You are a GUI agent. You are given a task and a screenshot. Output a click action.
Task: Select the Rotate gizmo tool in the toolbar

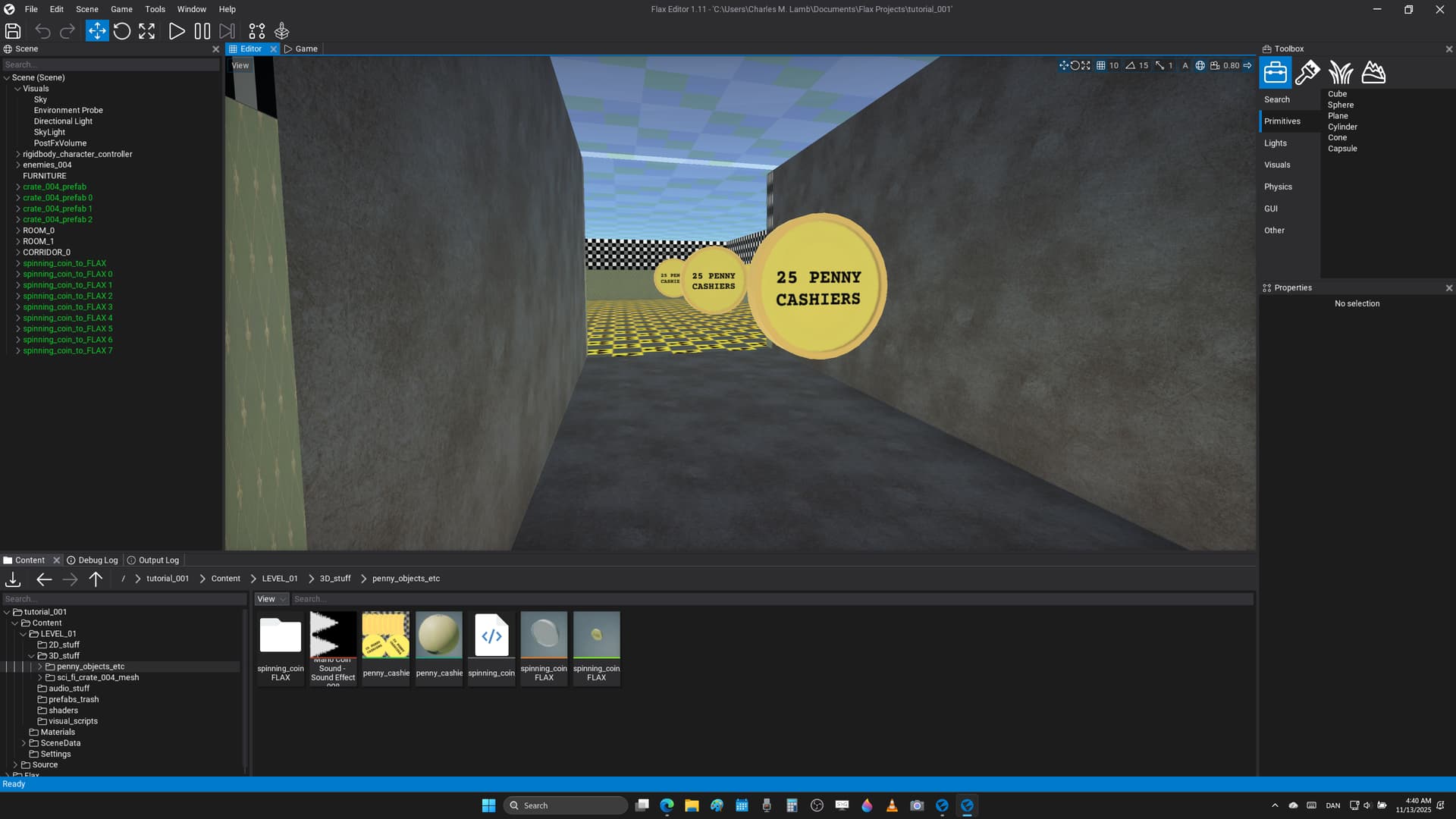coord(122,31)
